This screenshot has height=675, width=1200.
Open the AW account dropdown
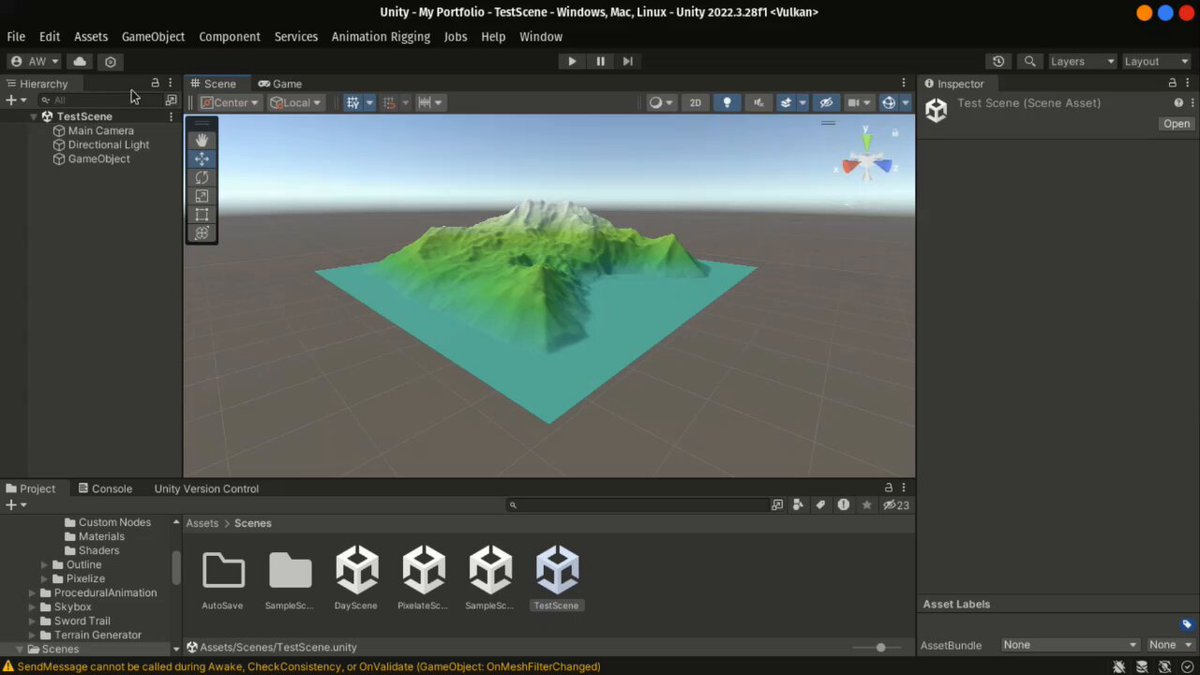pos(35,61)
